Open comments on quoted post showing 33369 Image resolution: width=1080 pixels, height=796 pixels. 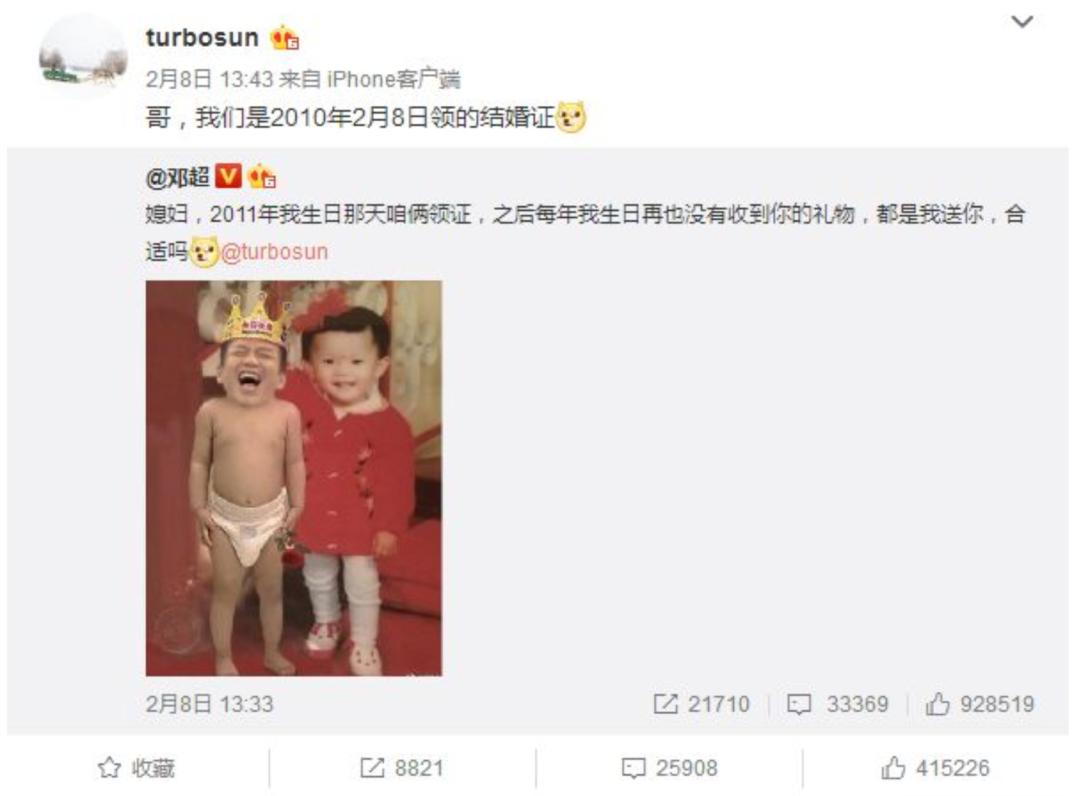[838, 704]
